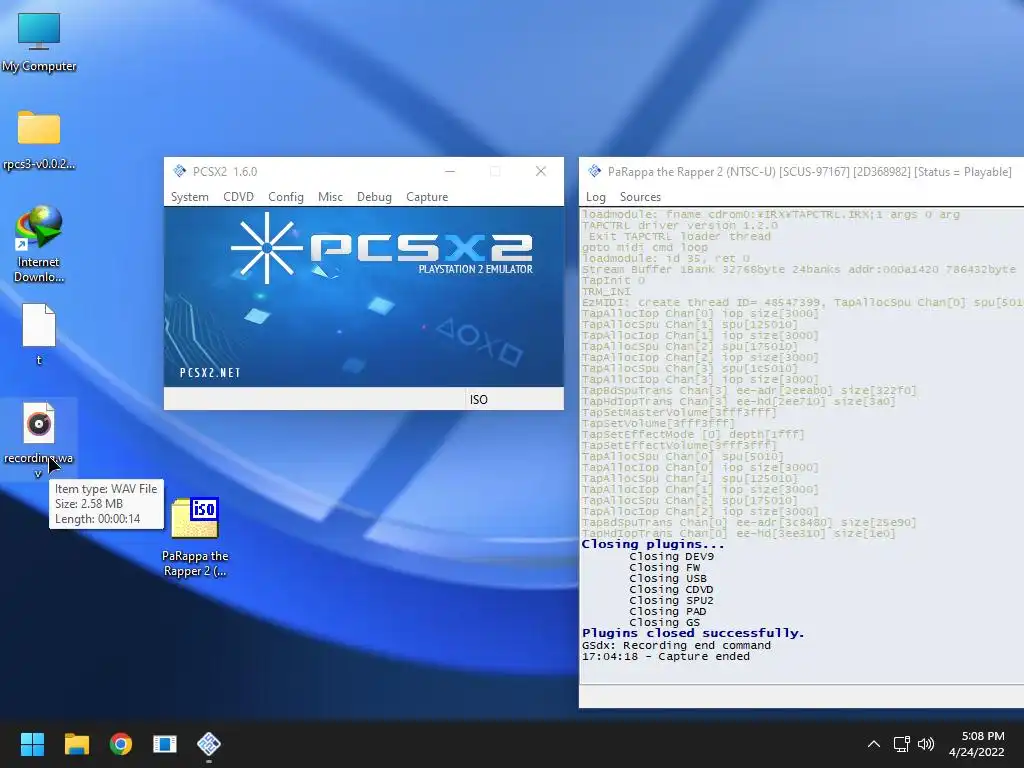
Task: Open the Capture menu in PCSX2
Action: pyautogui.click(x=427, y=197)
